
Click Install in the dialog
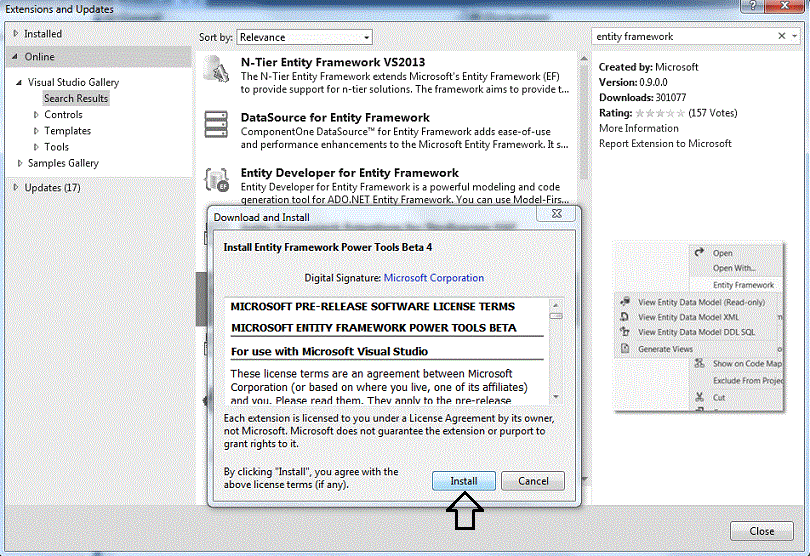[464, 481]
